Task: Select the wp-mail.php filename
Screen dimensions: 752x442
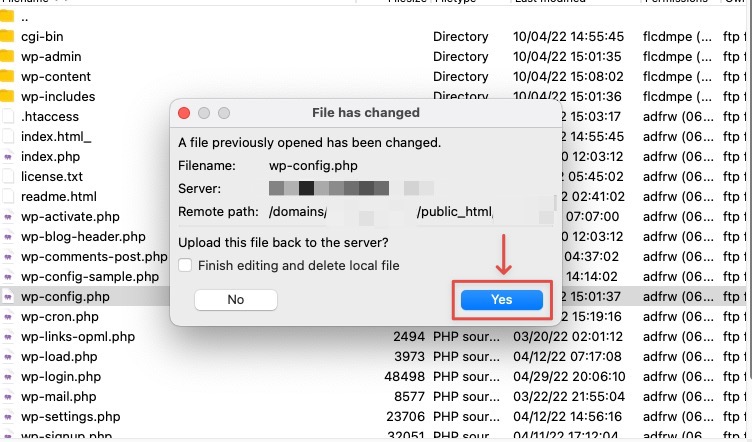Action: point(59,397)
